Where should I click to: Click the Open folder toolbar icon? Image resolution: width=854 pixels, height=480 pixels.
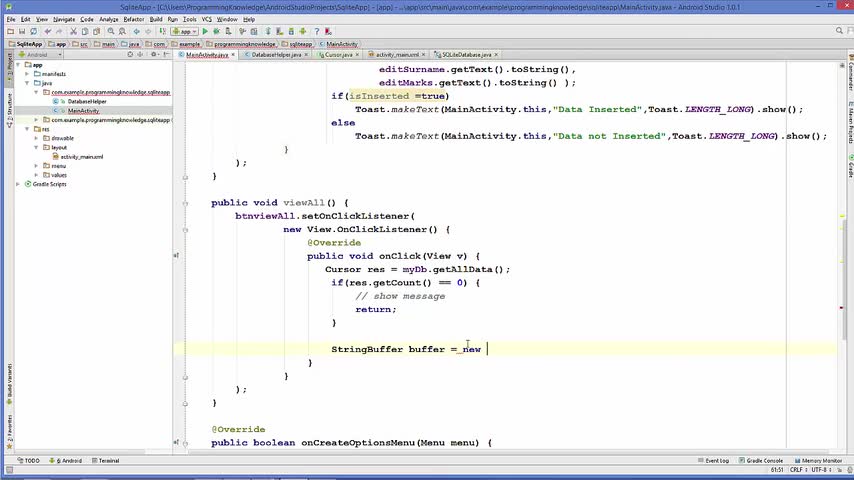9,32
